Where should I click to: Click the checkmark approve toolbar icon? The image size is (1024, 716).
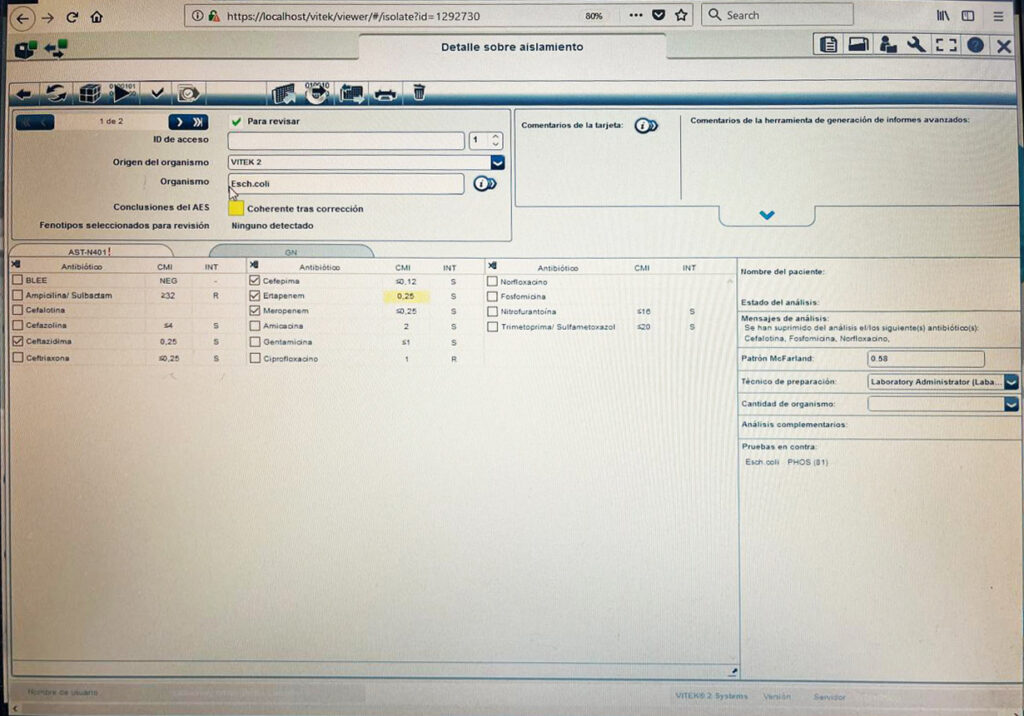coord(157,93)
